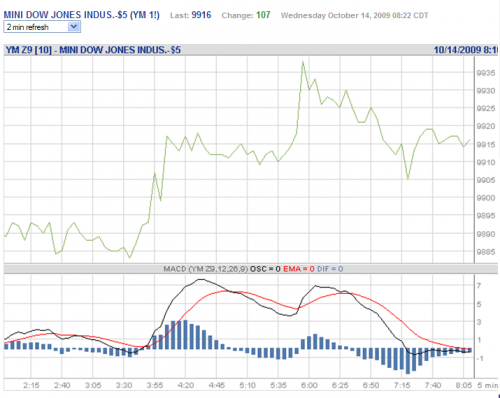Click the 9905 price axis label
Viewport: 500px width, 398px height.
click(x=486, y=180)
